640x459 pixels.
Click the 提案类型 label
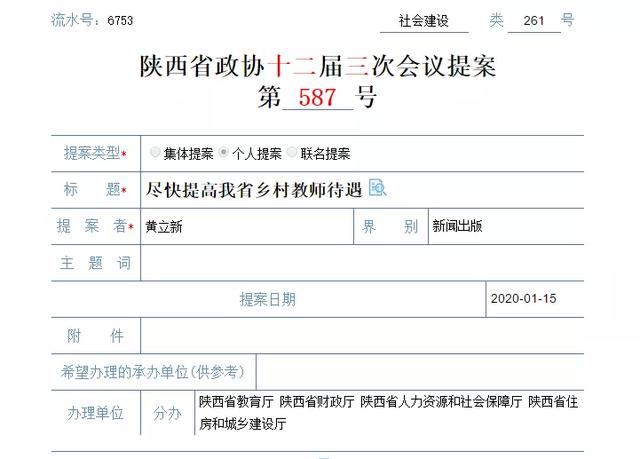[92, 153]
